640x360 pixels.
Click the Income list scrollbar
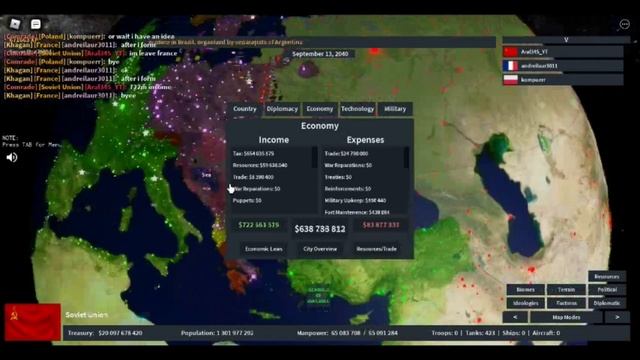[x=314, y=157]
